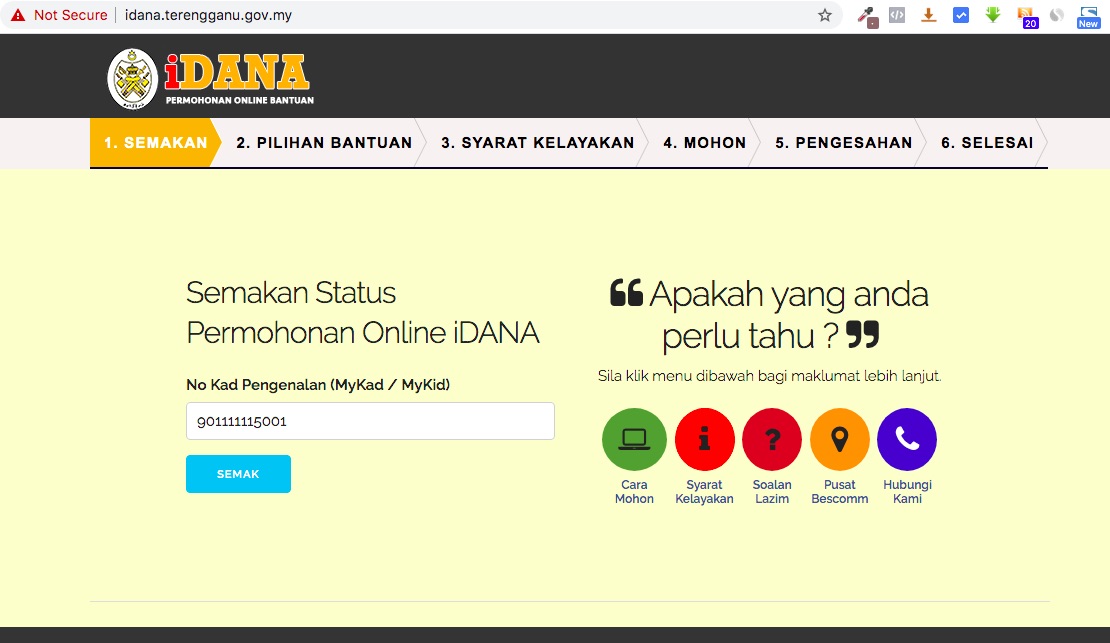This screenshot has width=1110, height=643.
Task: Click the Sila klik menu dibawah instruction text
Action: click(769, 375)
